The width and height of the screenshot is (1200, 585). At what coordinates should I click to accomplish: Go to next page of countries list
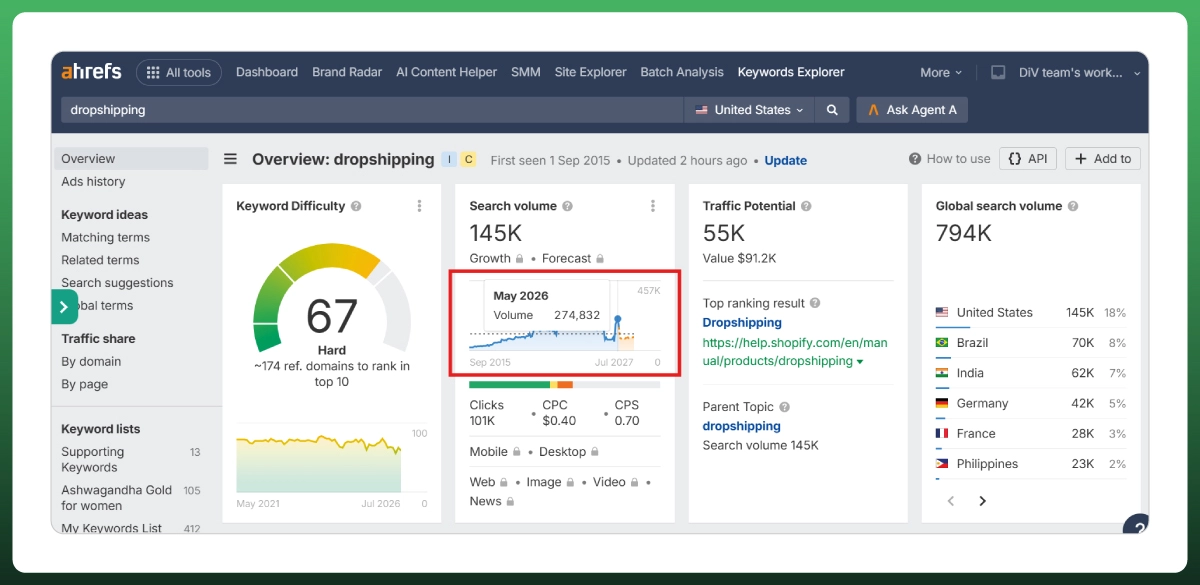(x=982, y=501)
